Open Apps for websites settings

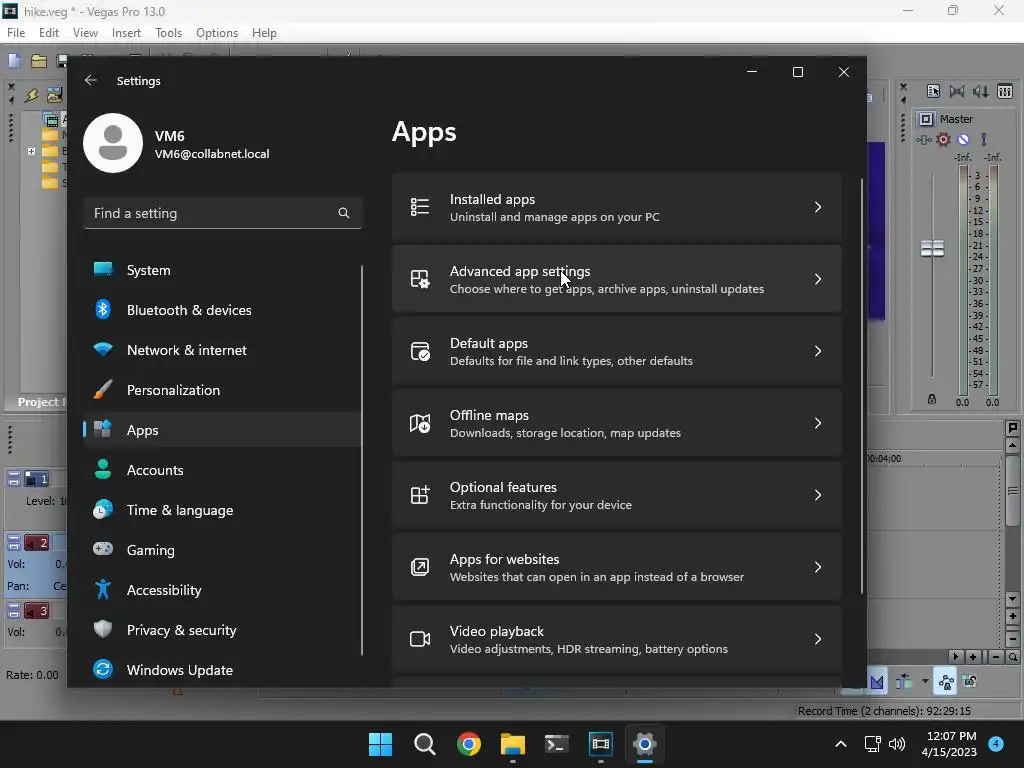pos(616,567)
